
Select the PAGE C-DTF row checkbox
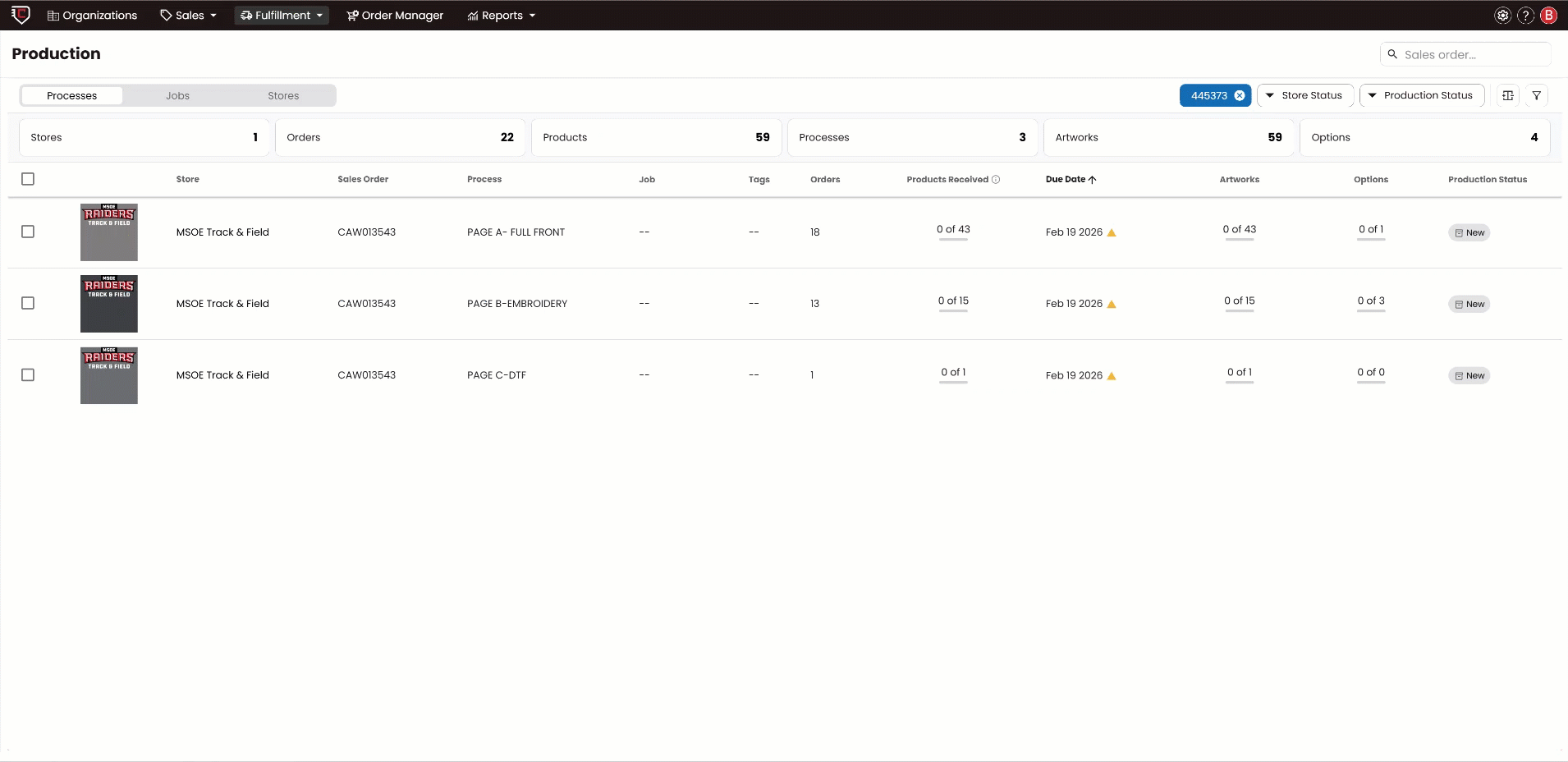tap(28, 375)
